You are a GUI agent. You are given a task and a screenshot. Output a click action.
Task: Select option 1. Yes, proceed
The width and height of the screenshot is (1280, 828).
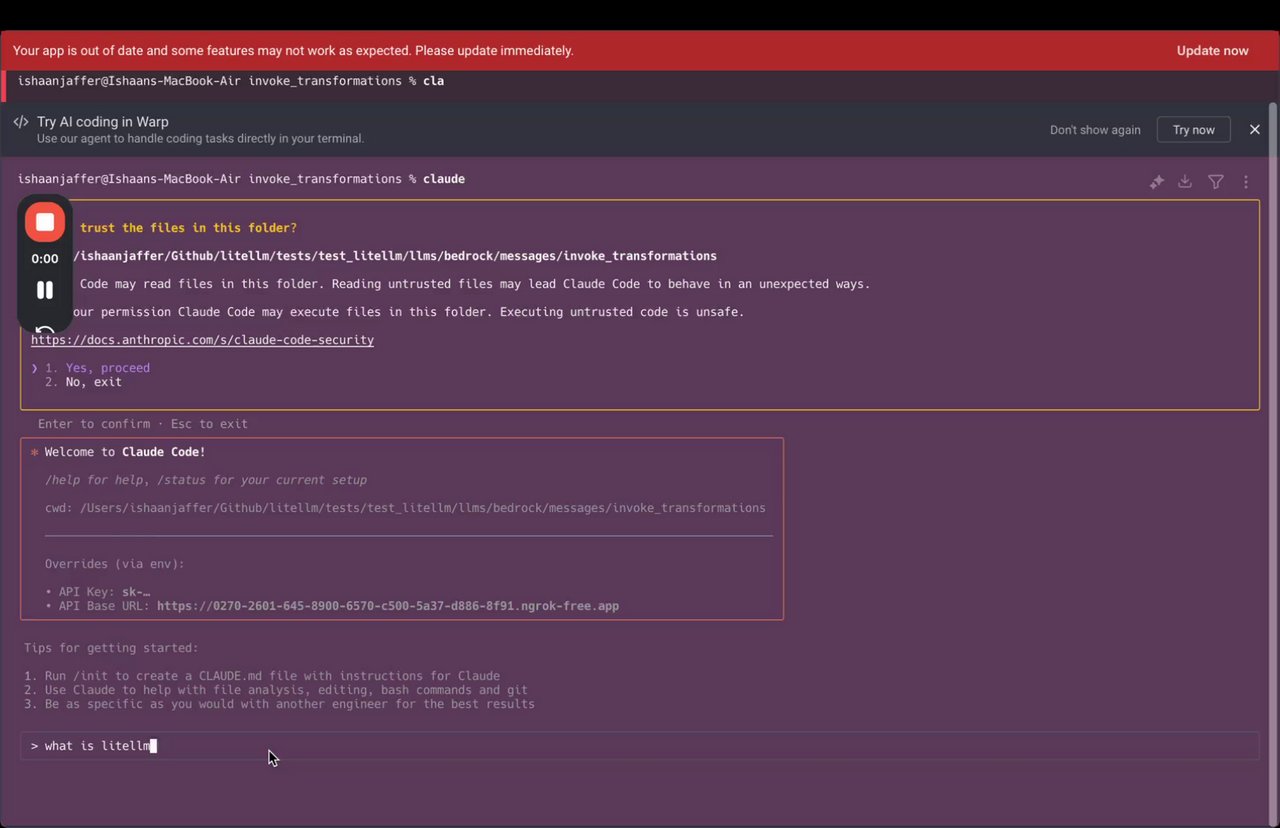(98, 368)
